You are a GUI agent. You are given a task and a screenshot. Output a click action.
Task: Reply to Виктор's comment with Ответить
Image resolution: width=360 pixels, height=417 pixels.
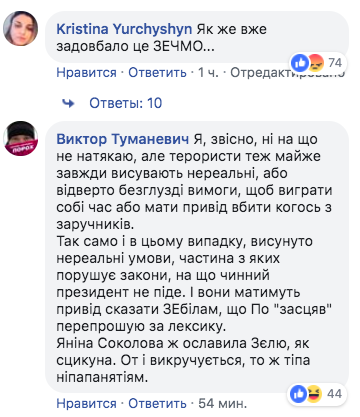pos(157,404)
